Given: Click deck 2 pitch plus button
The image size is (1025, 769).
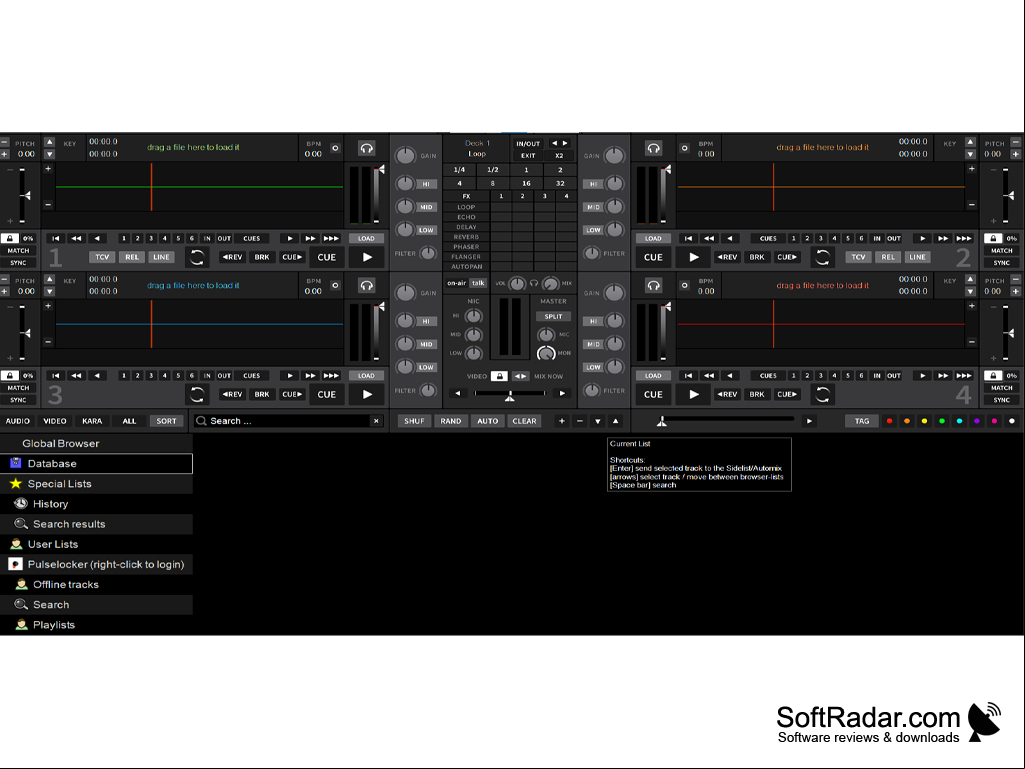Looking at the screenshot, I should [x=1016, y=154].
